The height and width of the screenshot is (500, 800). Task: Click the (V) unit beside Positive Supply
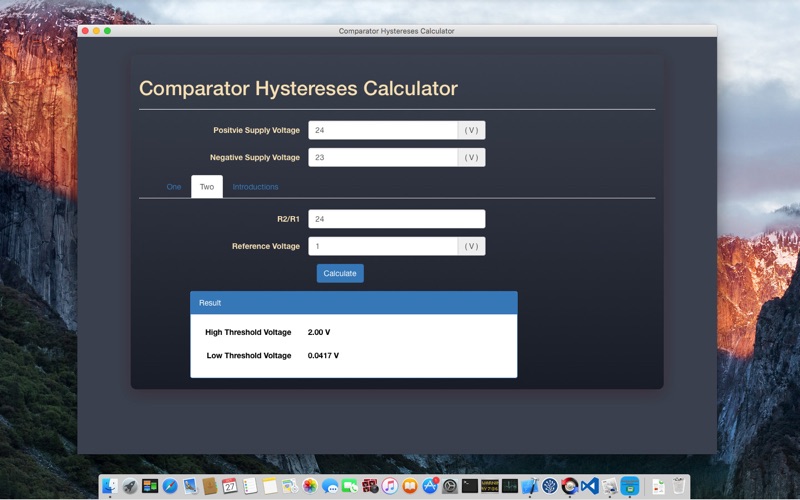(471, 130)
